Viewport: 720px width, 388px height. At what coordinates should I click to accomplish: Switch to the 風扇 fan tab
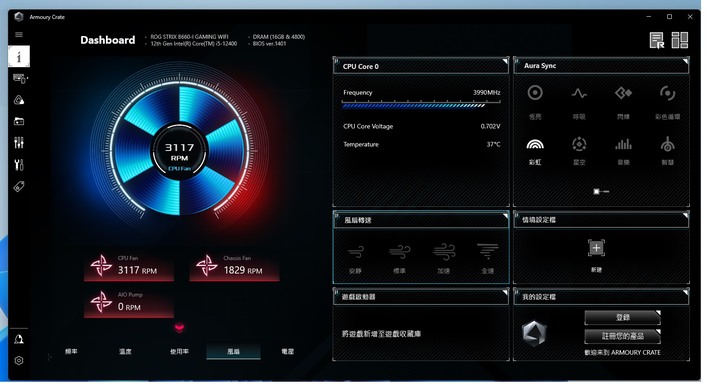click(x=233, y=352)
